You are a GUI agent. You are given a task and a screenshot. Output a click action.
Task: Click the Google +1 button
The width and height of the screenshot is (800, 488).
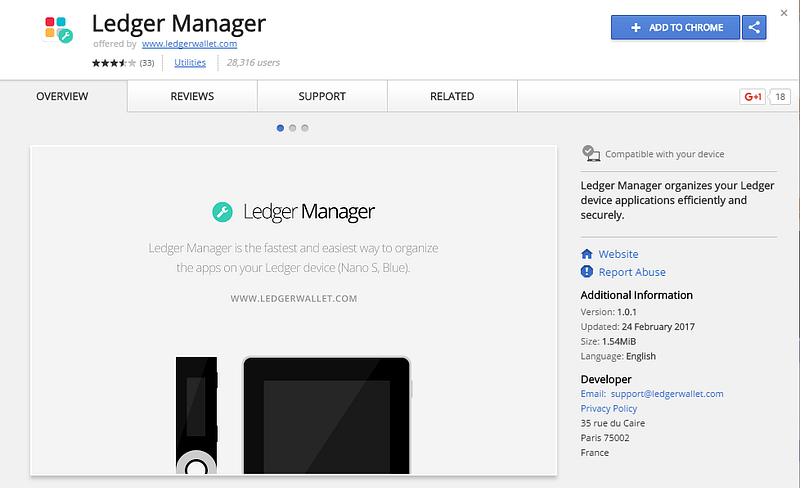(x=753, y=96)
